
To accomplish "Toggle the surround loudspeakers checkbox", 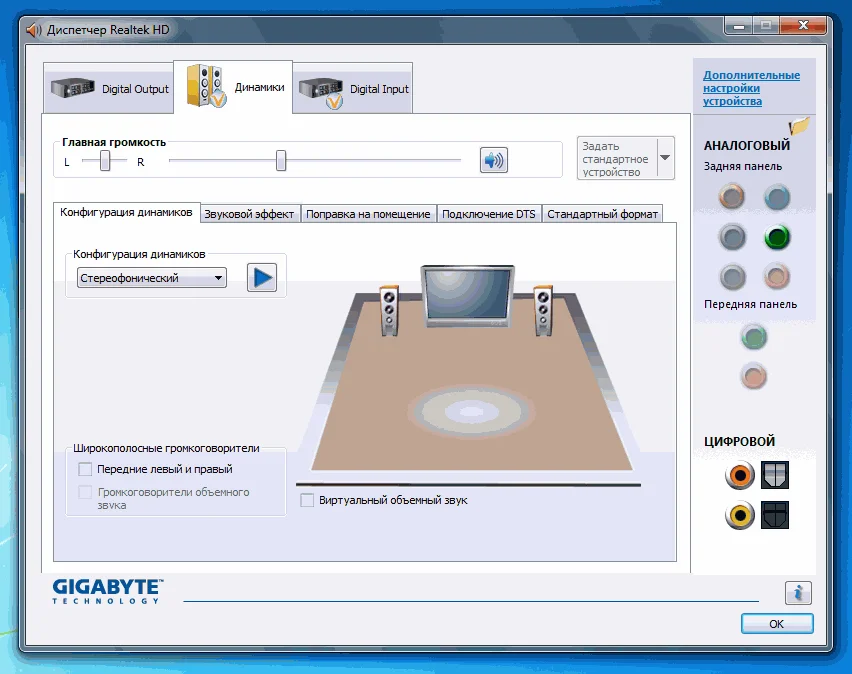I will click(85, 492).
